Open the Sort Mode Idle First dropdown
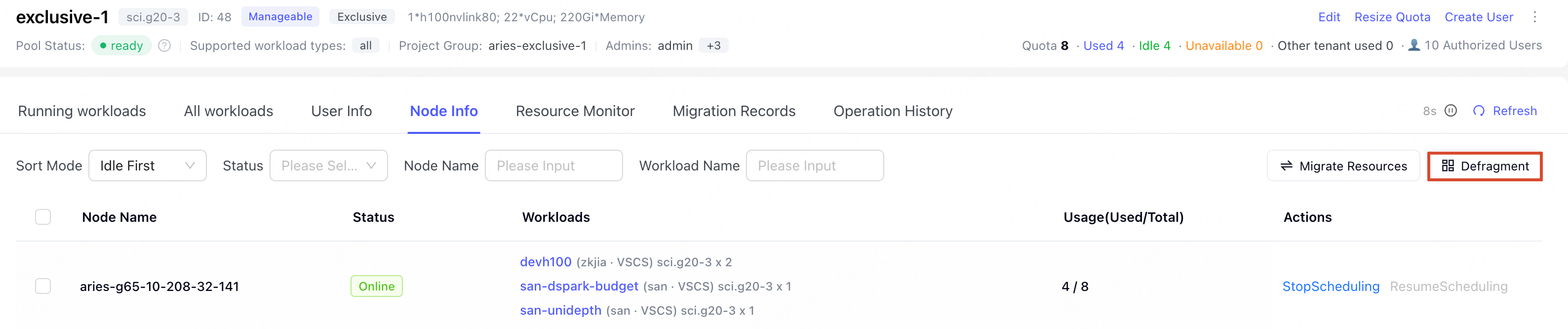Image resolution: width=1568 pixels, height=329 pixels. [147, 165]
